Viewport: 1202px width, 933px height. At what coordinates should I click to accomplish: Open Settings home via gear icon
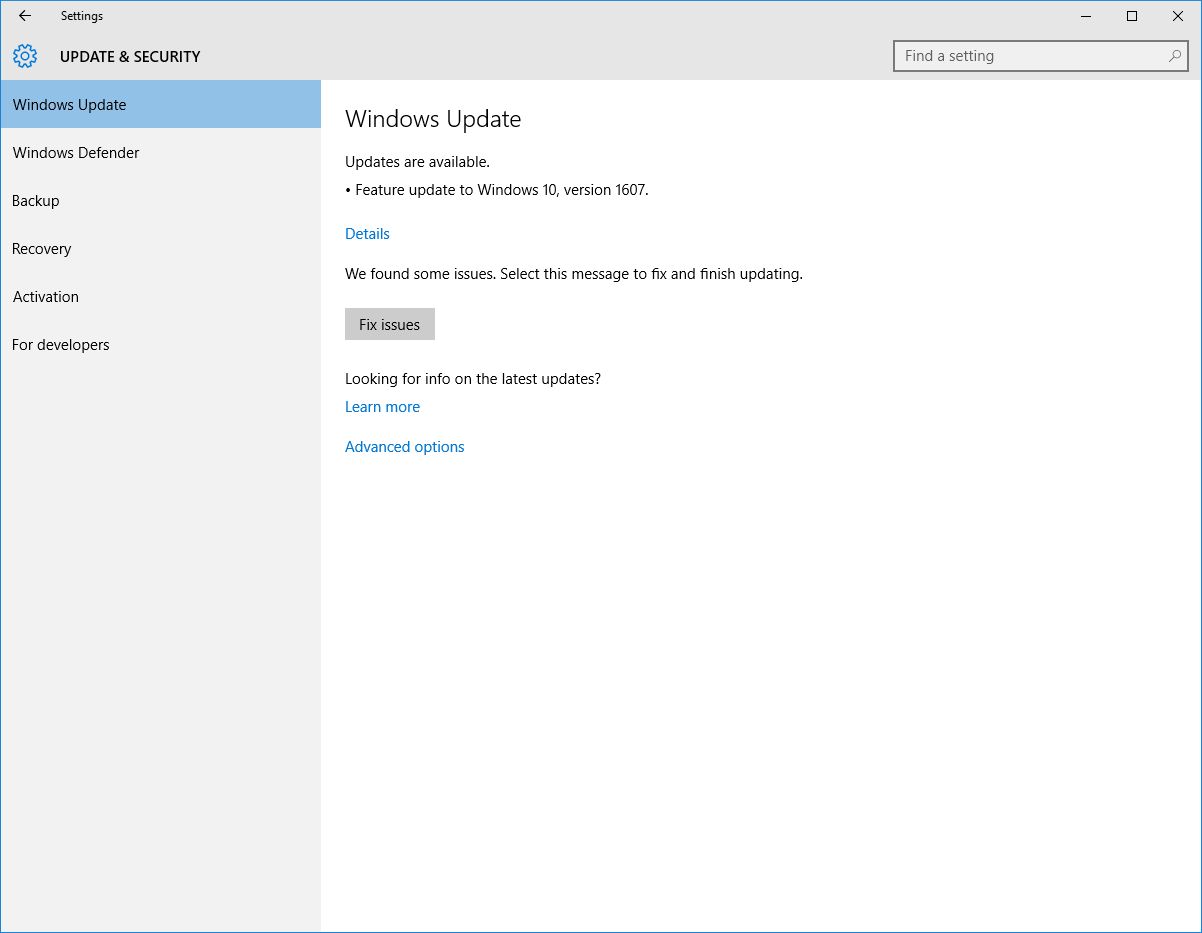point(25,56)
